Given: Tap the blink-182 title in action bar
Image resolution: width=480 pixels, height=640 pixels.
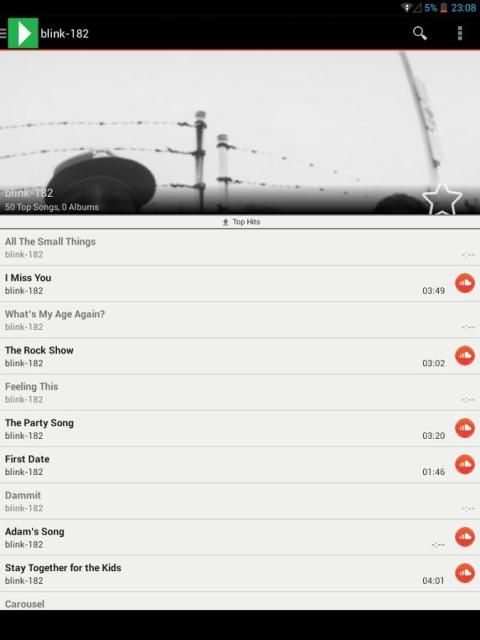Looking at the screenshot, I should [64, 33].
